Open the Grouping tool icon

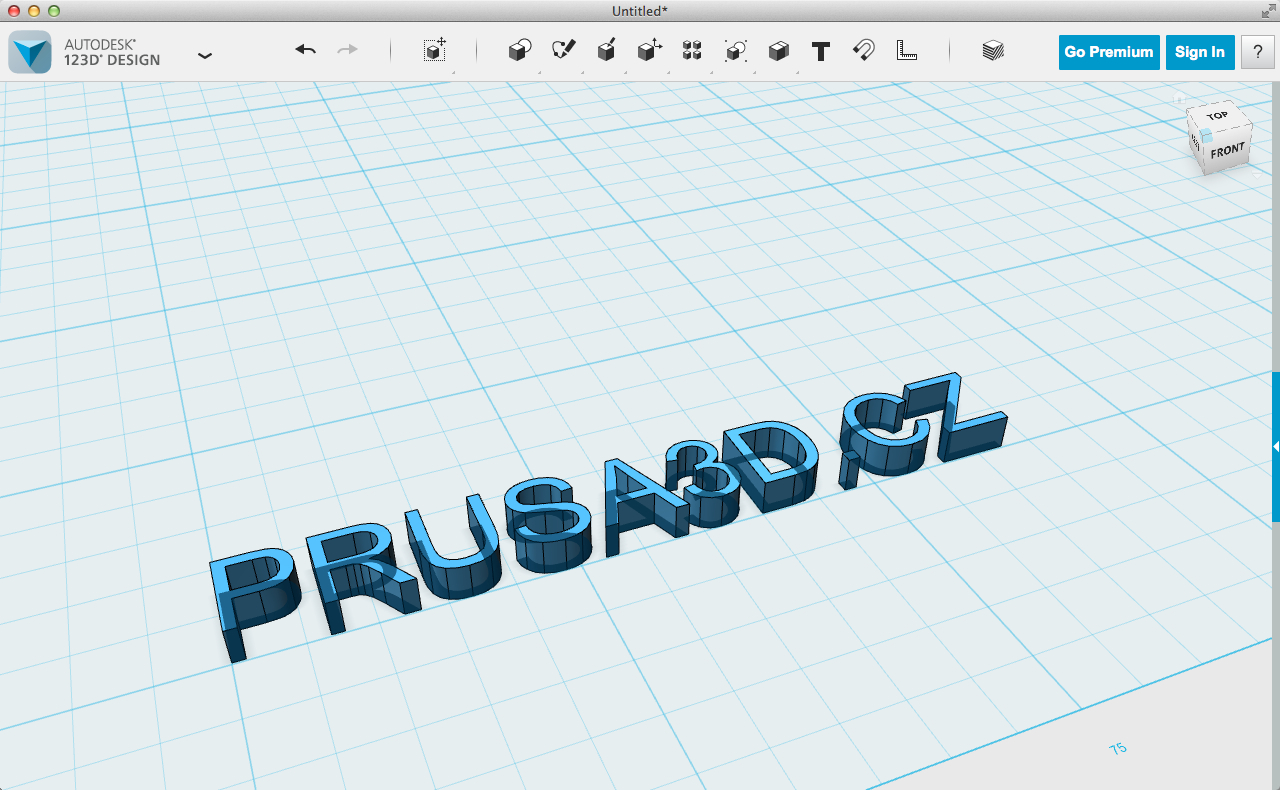coord(736,51)
